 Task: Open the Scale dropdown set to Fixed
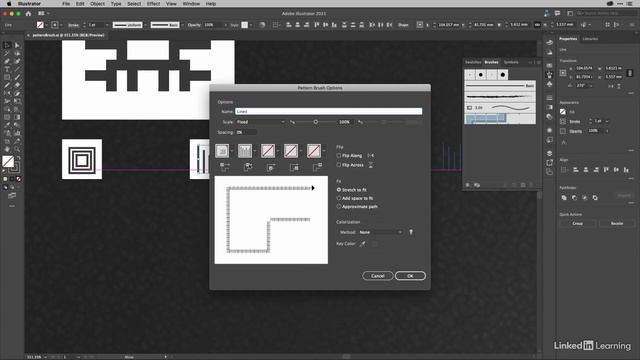(x=260, y=122)
